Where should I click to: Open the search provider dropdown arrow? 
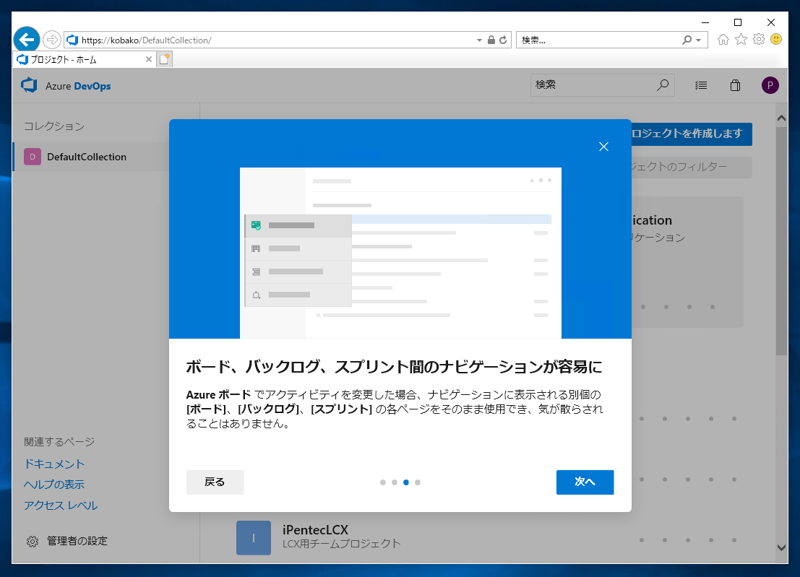pos(698,40)
